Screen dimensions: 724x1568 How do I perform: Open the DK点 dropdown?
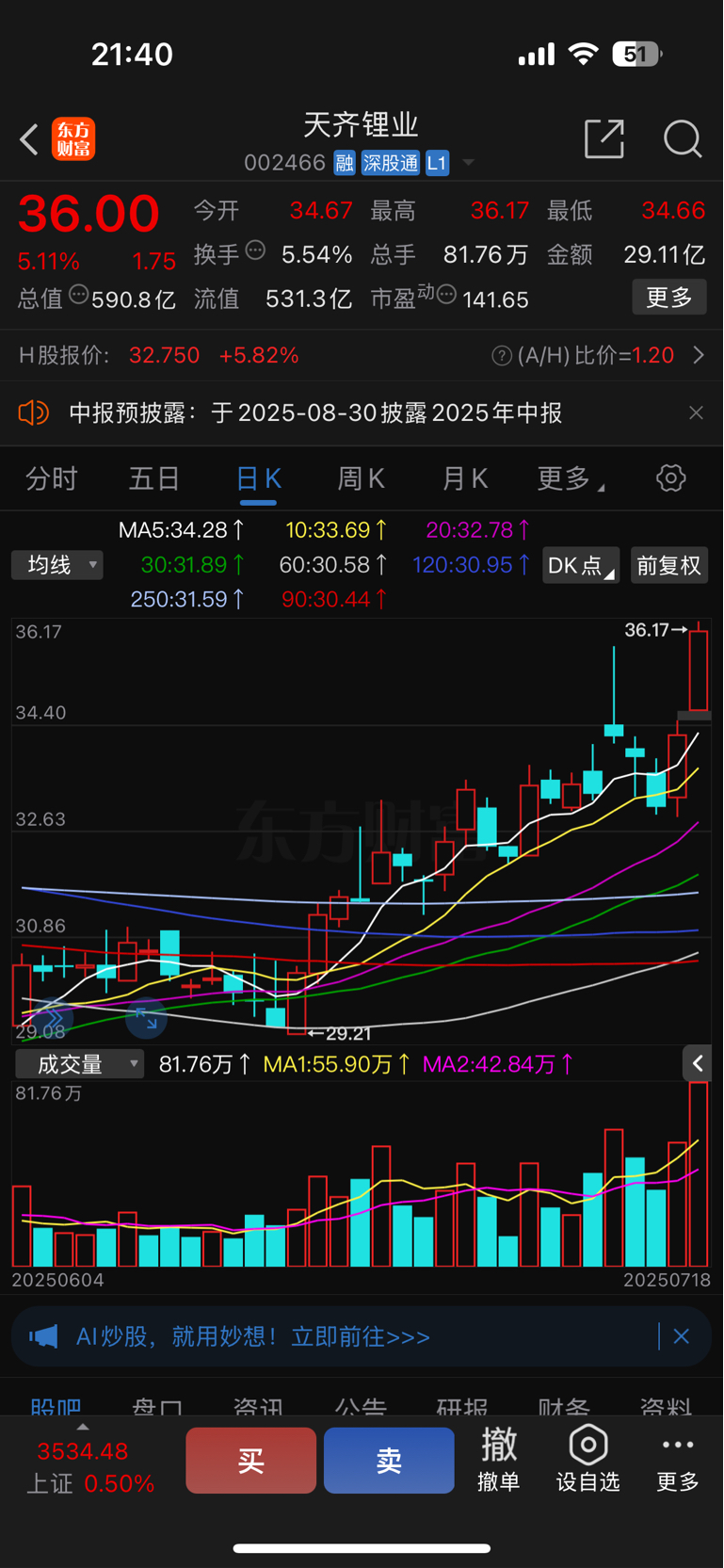click(581, 565)
